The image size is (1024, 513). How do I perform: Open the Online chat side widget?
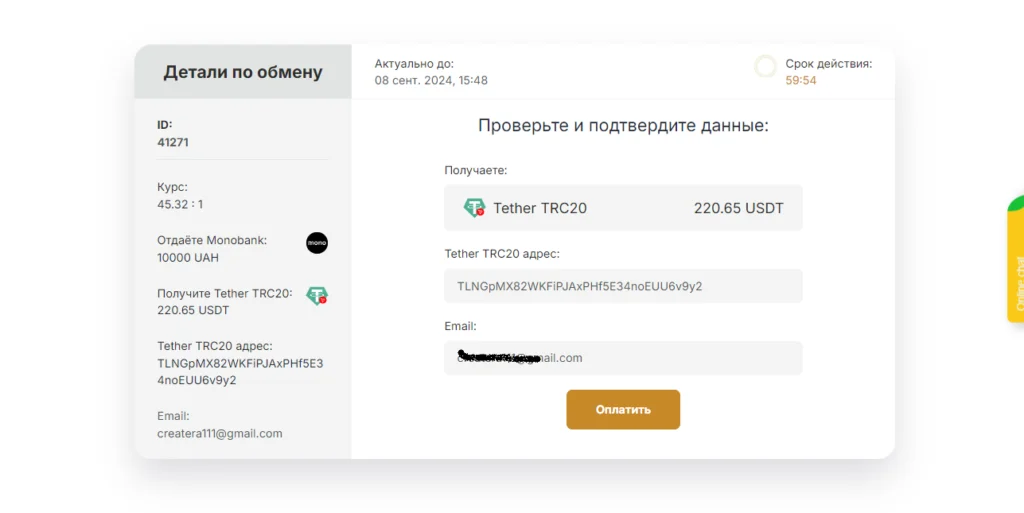[1016, 258]
